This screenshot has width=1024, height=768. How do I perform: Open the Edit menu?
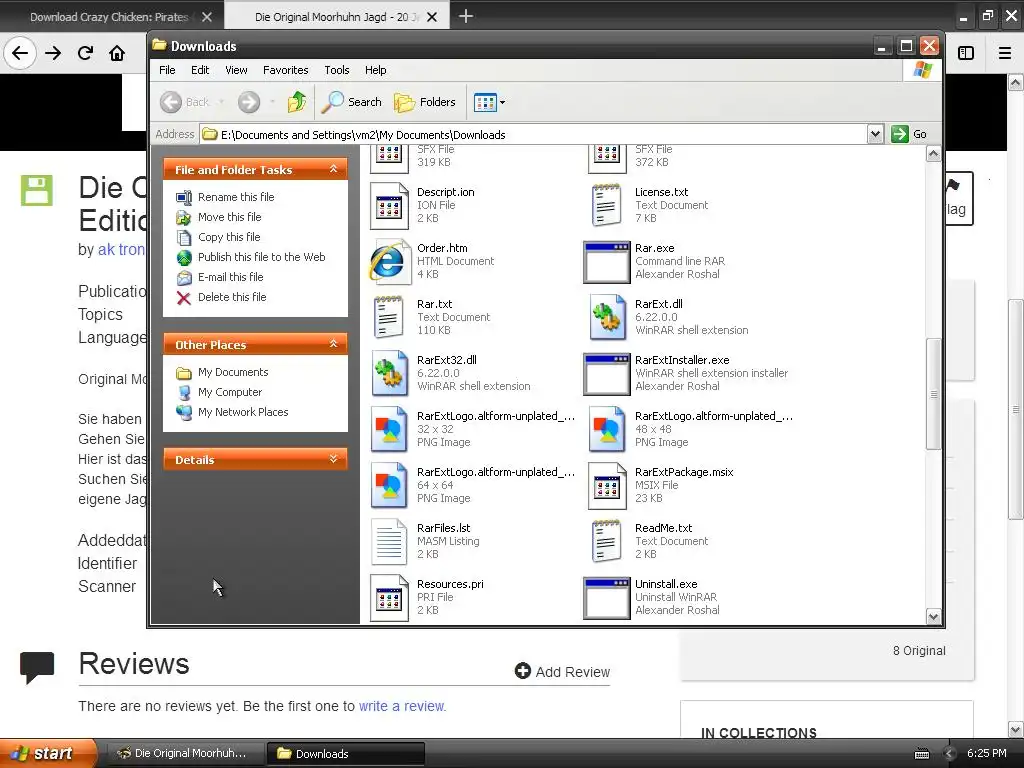200,70
